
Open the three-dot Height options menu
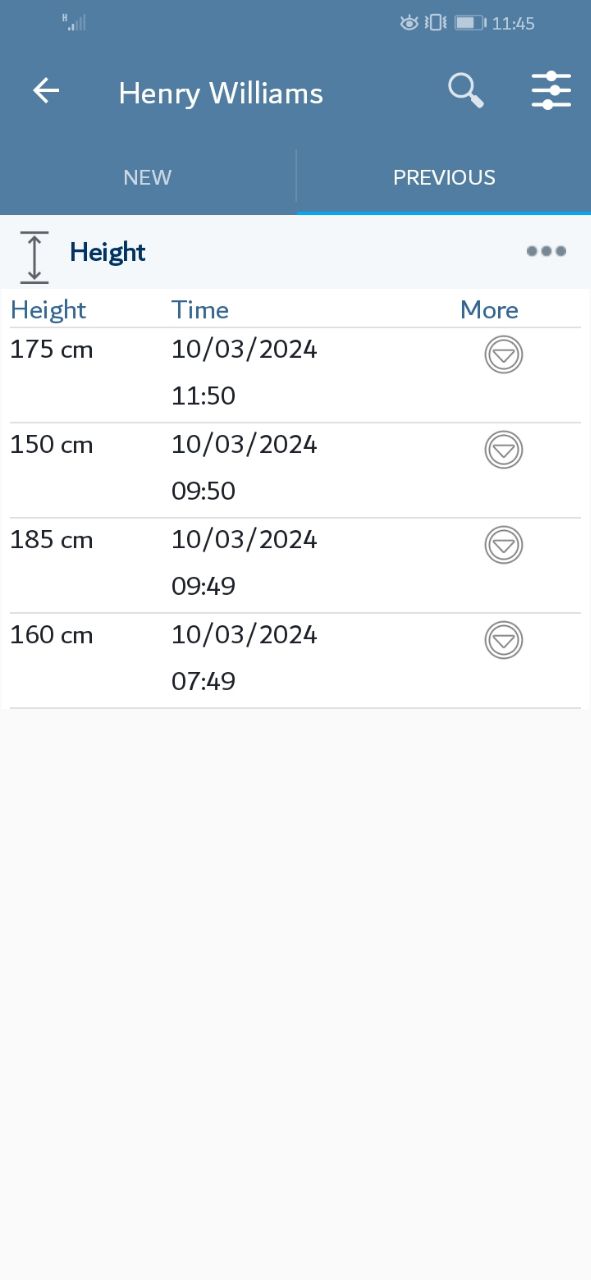click(x=546, y=251)
